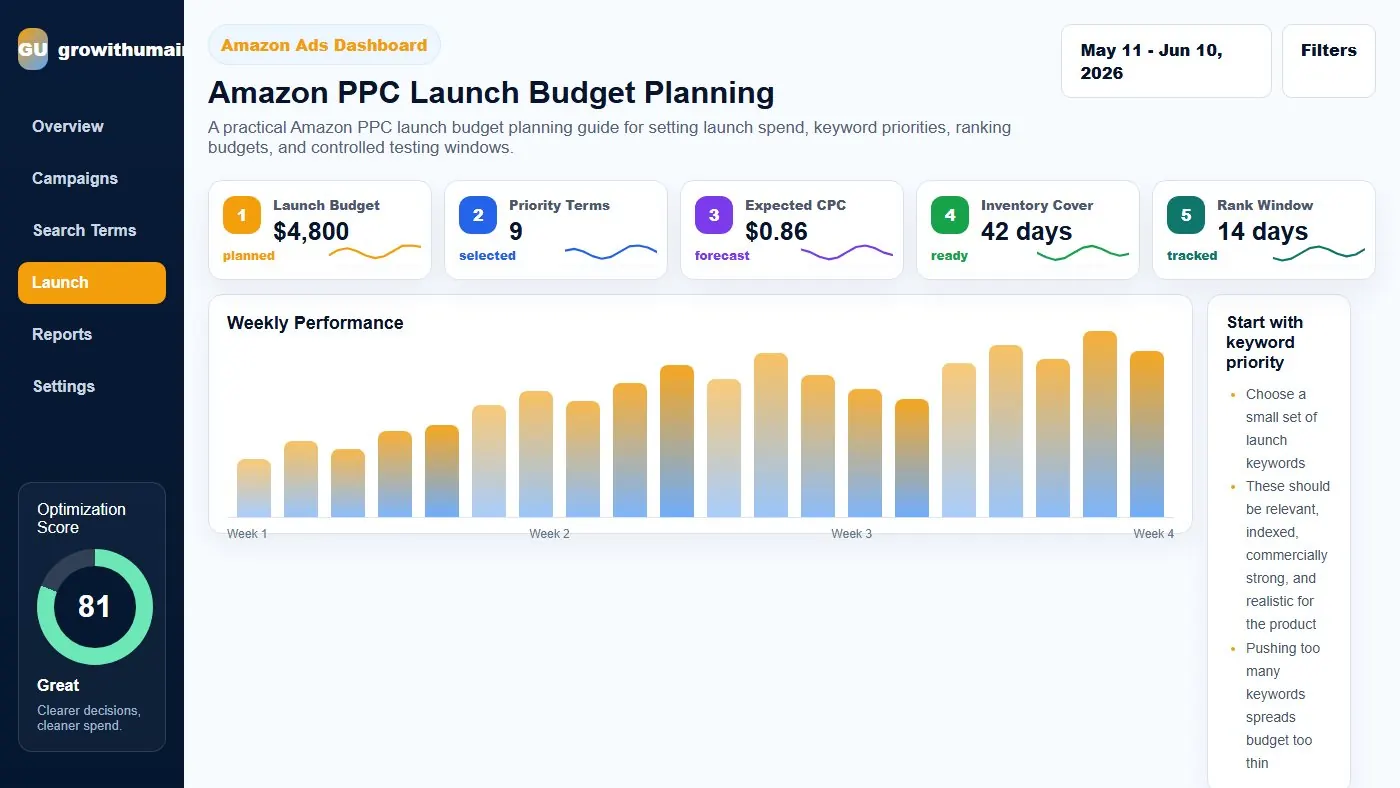
Task: Click the Great rating label
Action: (58, 685)
